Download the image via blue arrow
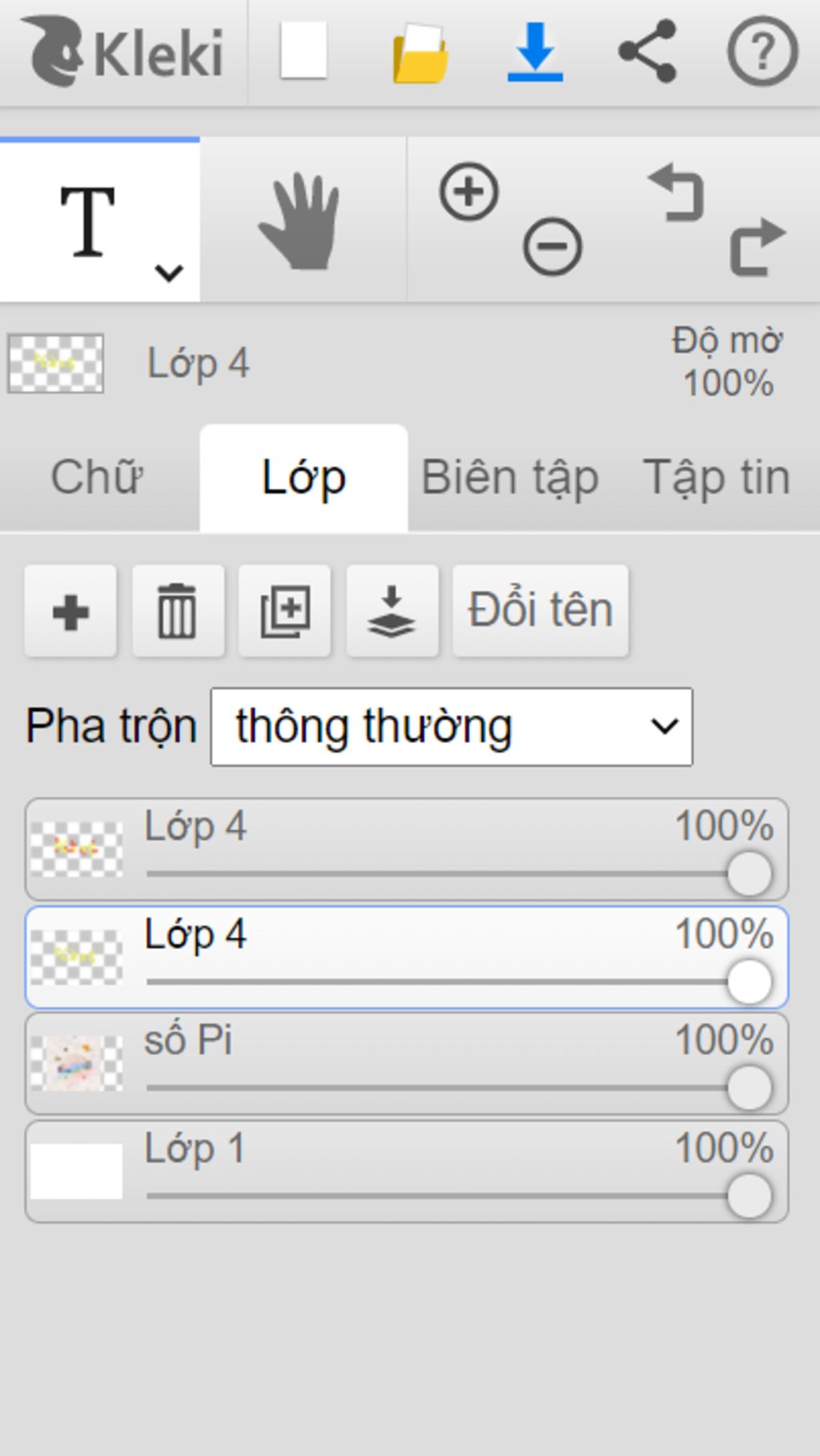 535,53
